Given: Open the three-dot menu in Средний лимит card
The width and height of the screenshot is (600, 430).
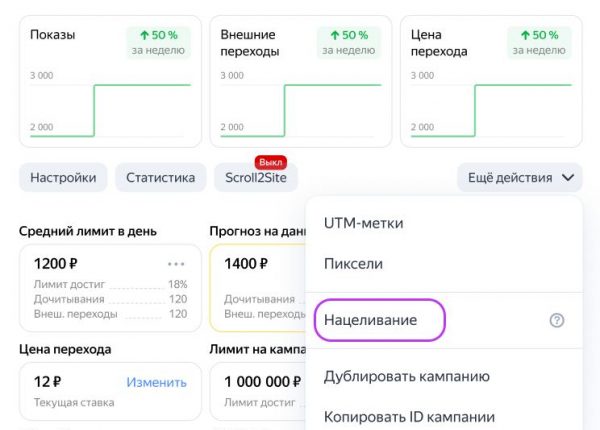Looking at the screenshot, I should coord(177,264).
